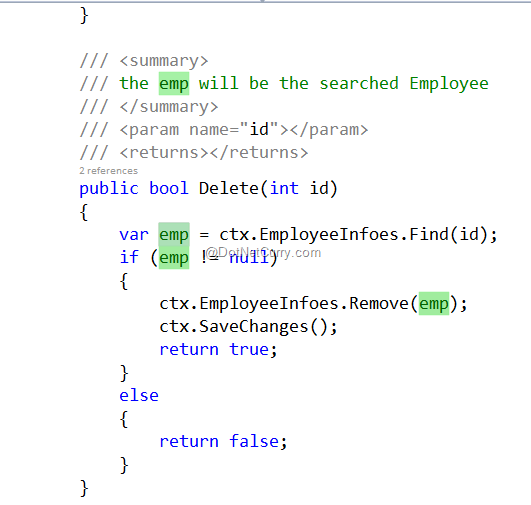Open the '2 references' CodeLens link
Image resolution: width=531 pixels, height=505 pixels.
109,171
